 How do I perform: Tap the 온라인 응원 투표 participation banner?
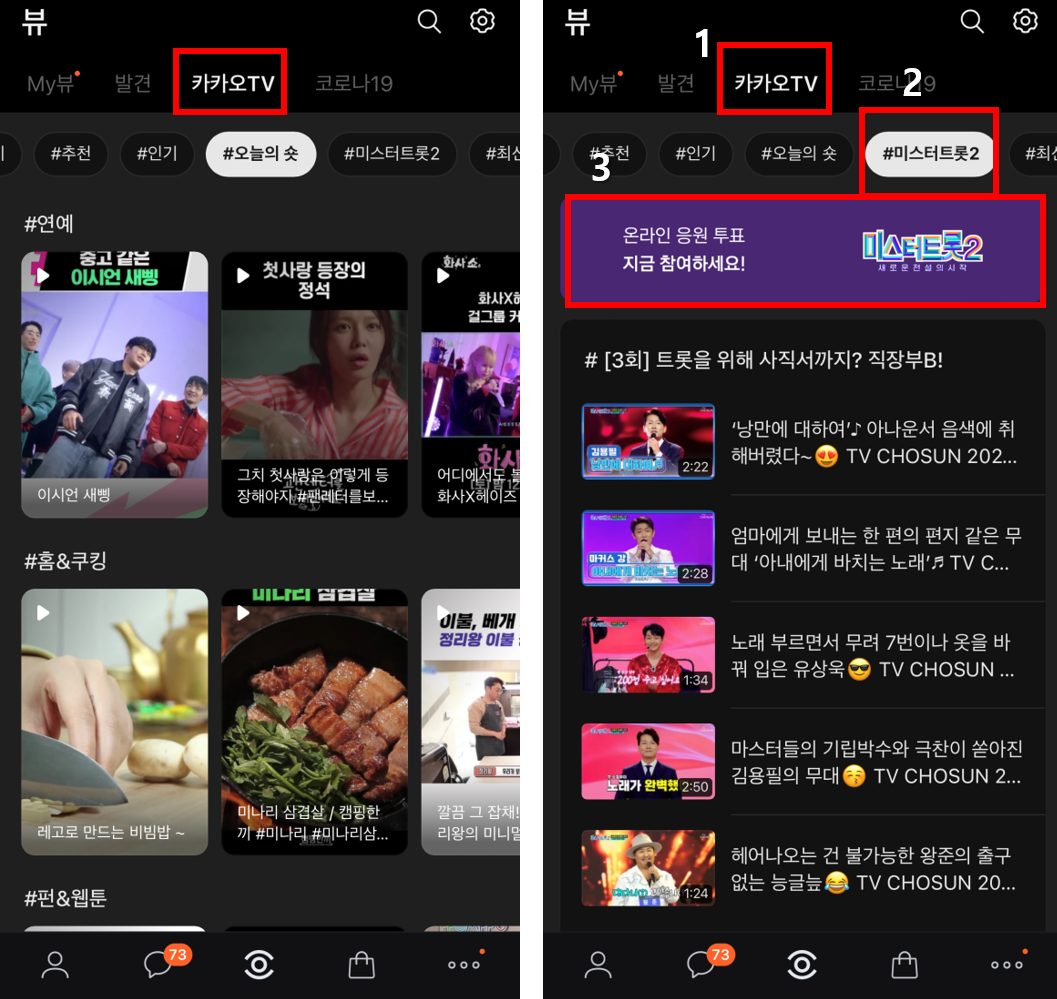tap(805, 250)
